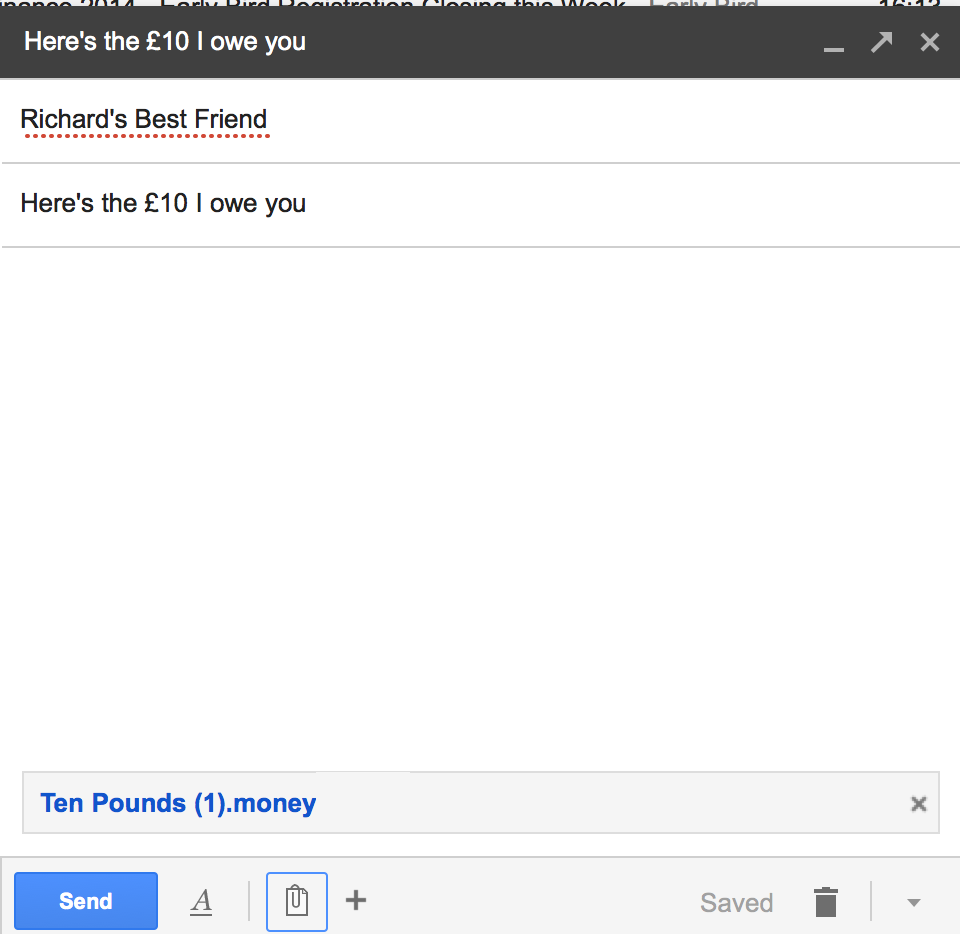Screen dimensions: 960x934
Task: Minimize the compose window
Action: tap(833, 44)
